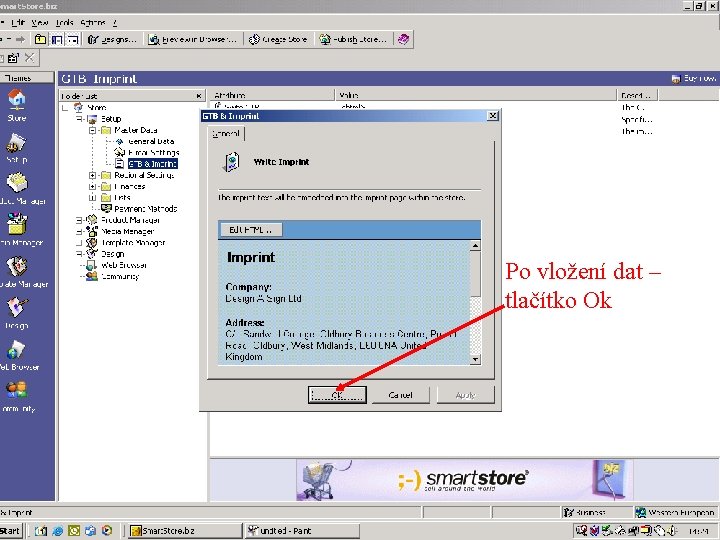Viewport: 720px width, 540px height.
Task: Click the smartstore banner image
Action: [x=465, y=480]
